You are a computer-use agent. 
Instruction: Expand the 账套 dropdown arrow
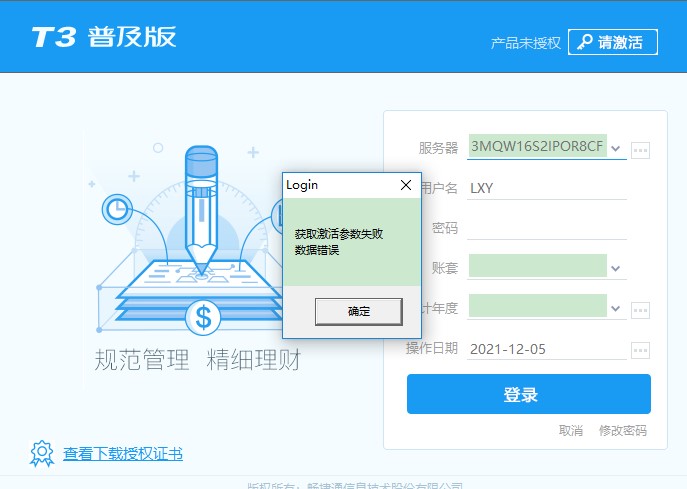616,268
